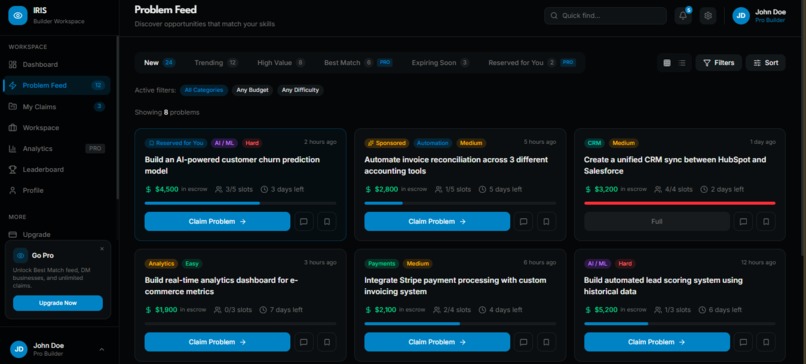Image resolution: width=806 pixels, height=364 pixels.
Task: Click the All Categories filter chip
Action: click(204, 90)
